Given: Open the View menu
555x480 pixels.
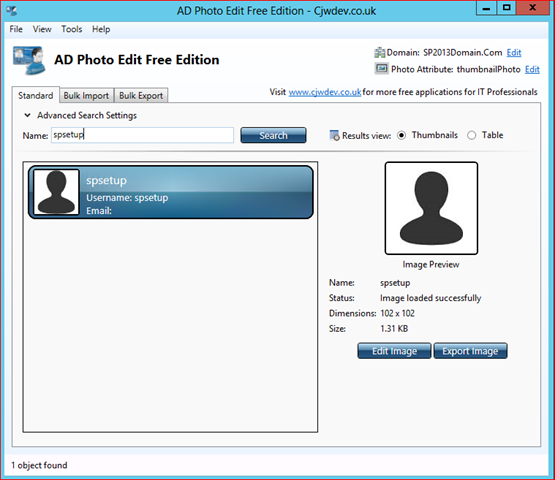Looking at the screenshot, I should [42, 29].
